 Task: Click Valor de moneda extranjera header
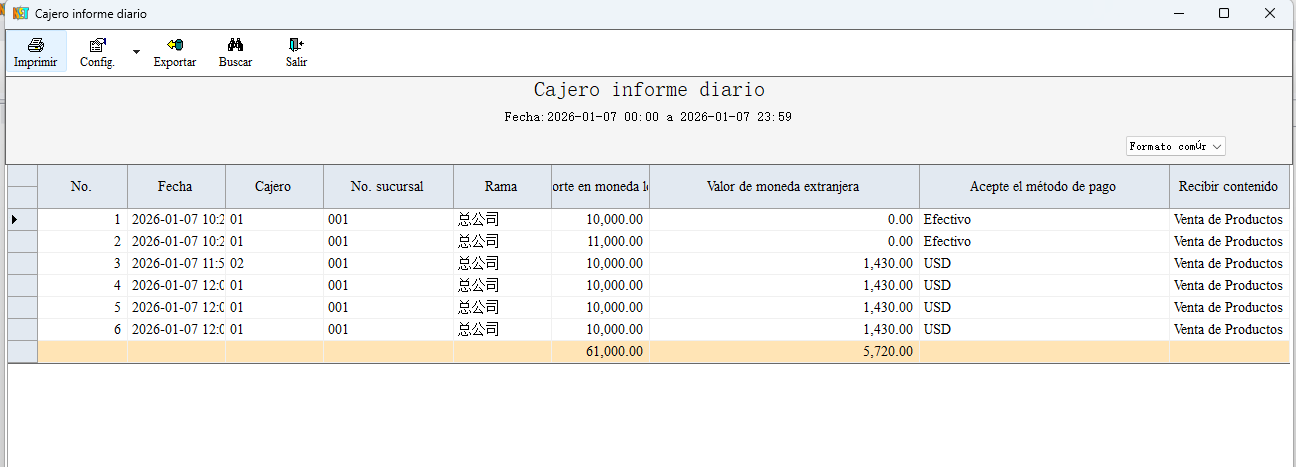click(783, 186)
